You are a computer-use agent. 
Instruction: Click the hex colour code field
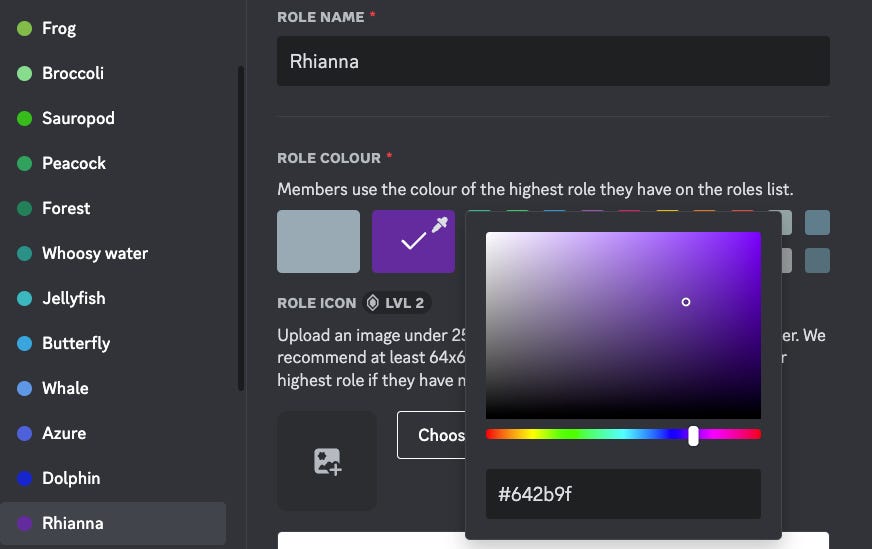point(623,494)
